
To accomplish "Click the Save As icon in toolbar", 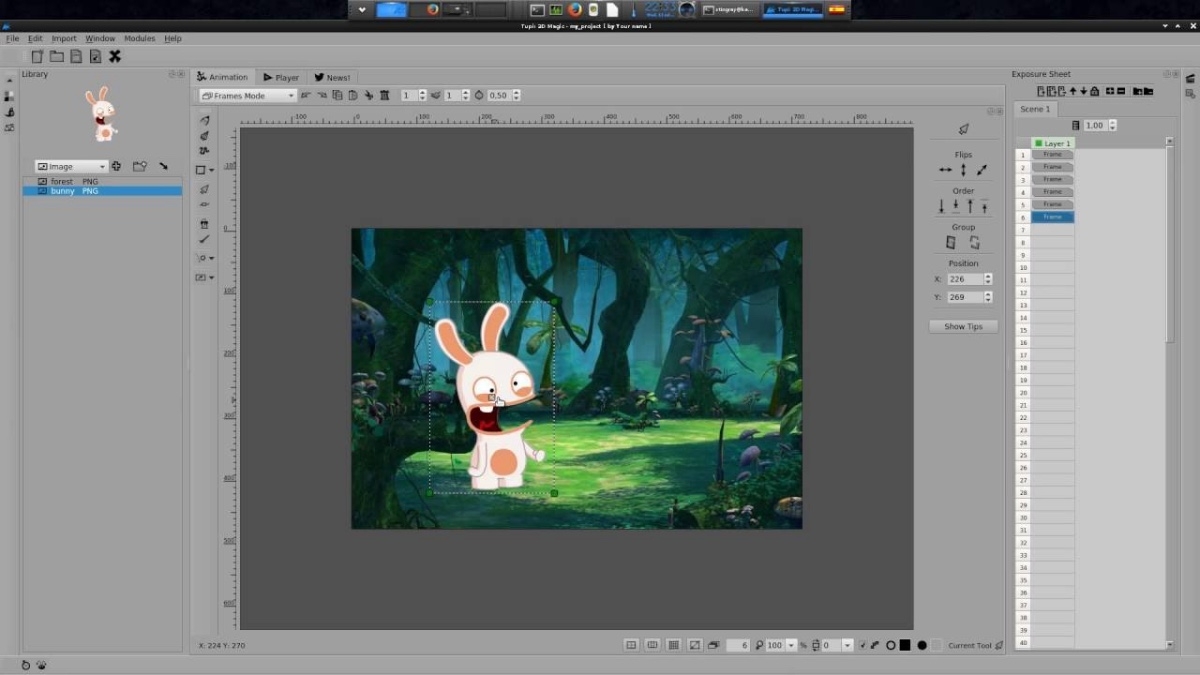I will pyautogui.click(x=95, y=56).
